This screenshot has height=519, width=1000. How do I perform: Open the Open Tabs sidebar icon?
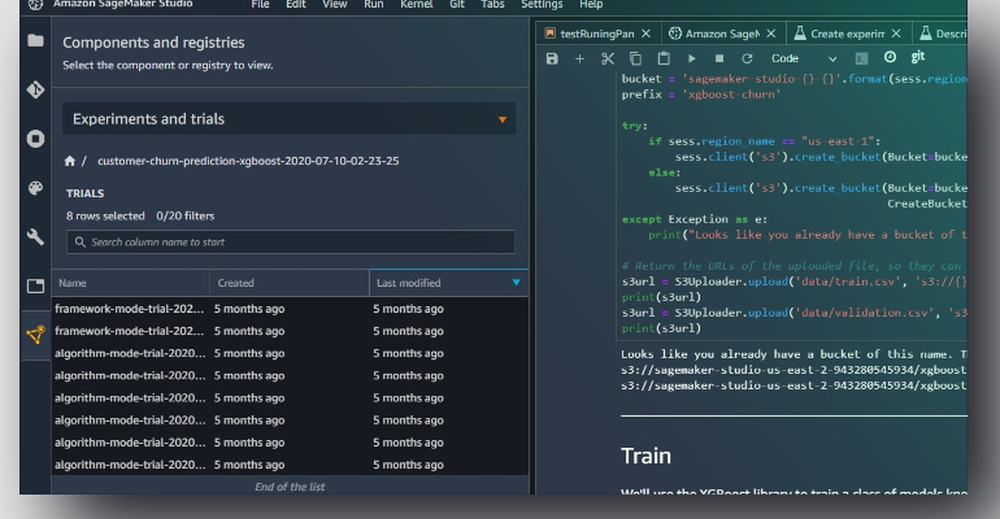tap(36, 286)
